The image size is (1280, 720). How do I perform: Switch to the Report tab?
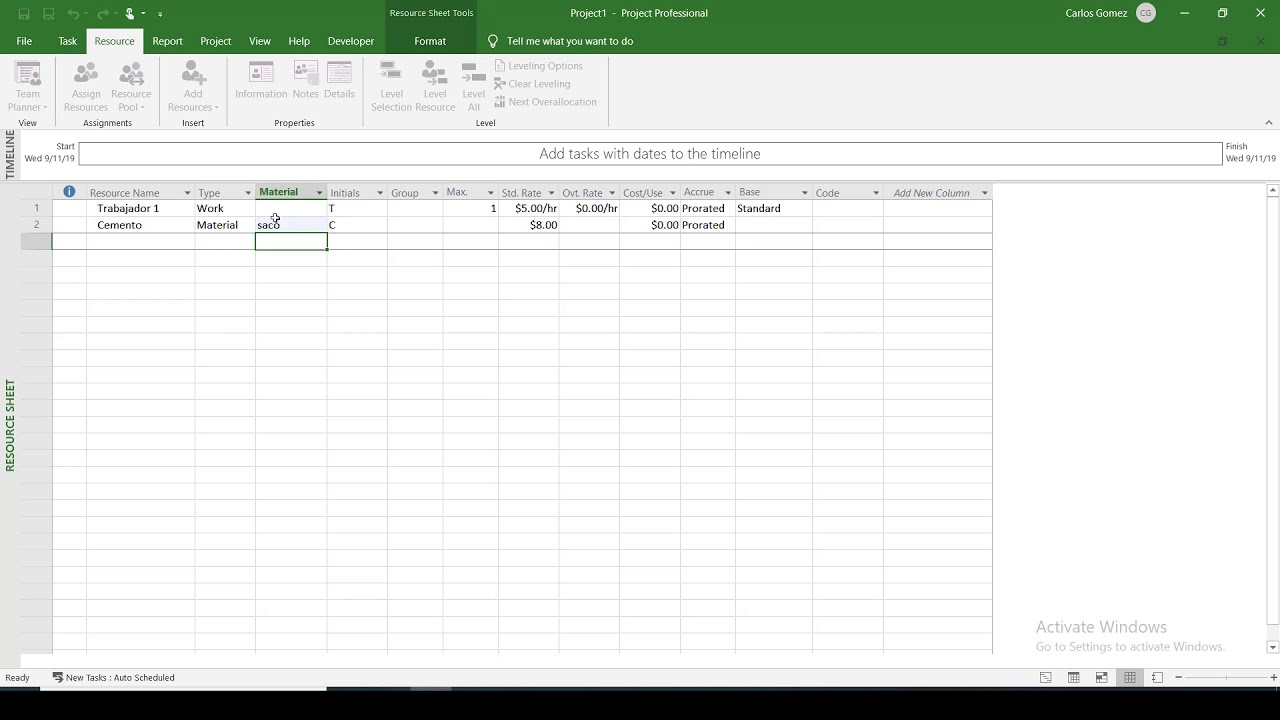(x=167, y=41)
